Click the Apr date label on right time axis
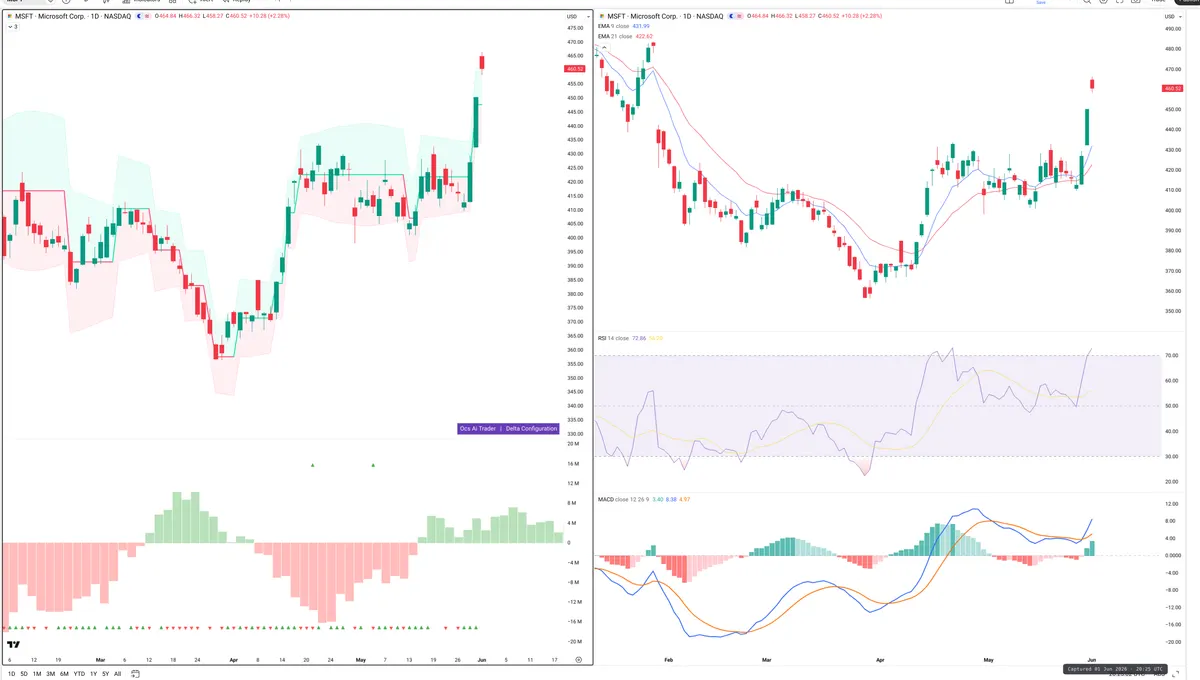 (x=880, y=660)
